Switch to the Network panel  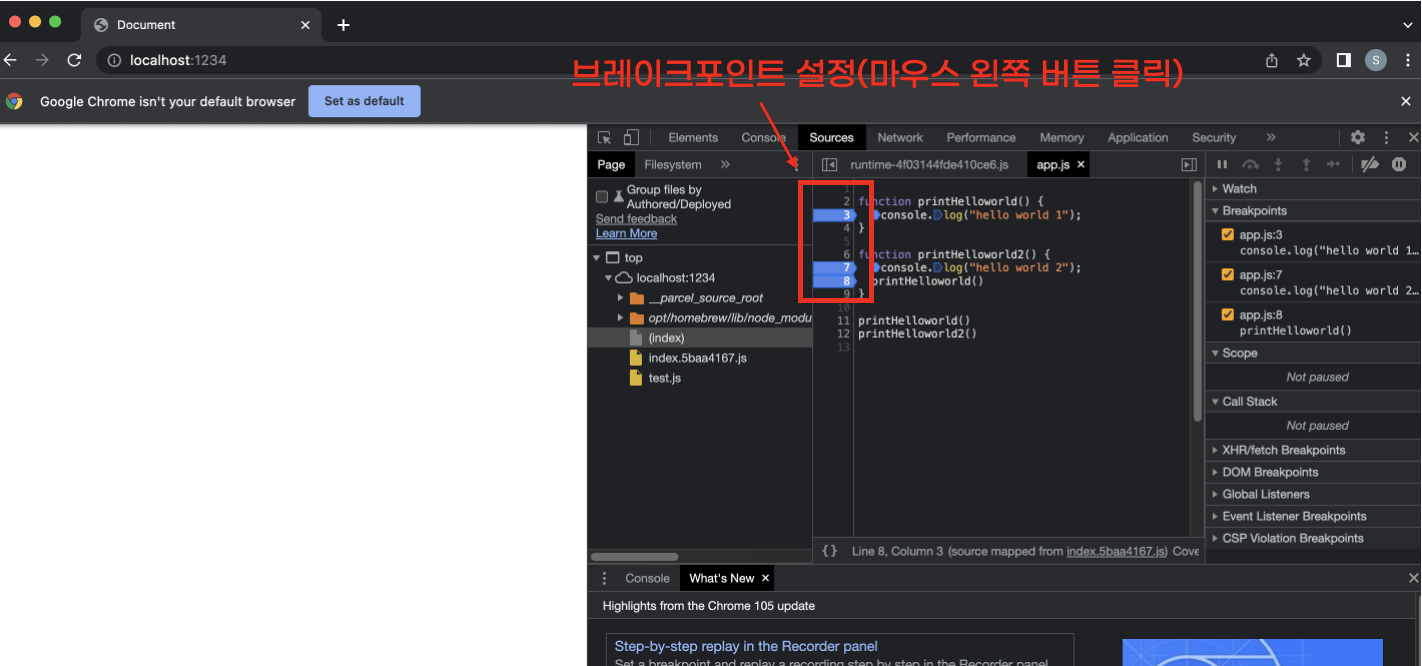[900, 137]
